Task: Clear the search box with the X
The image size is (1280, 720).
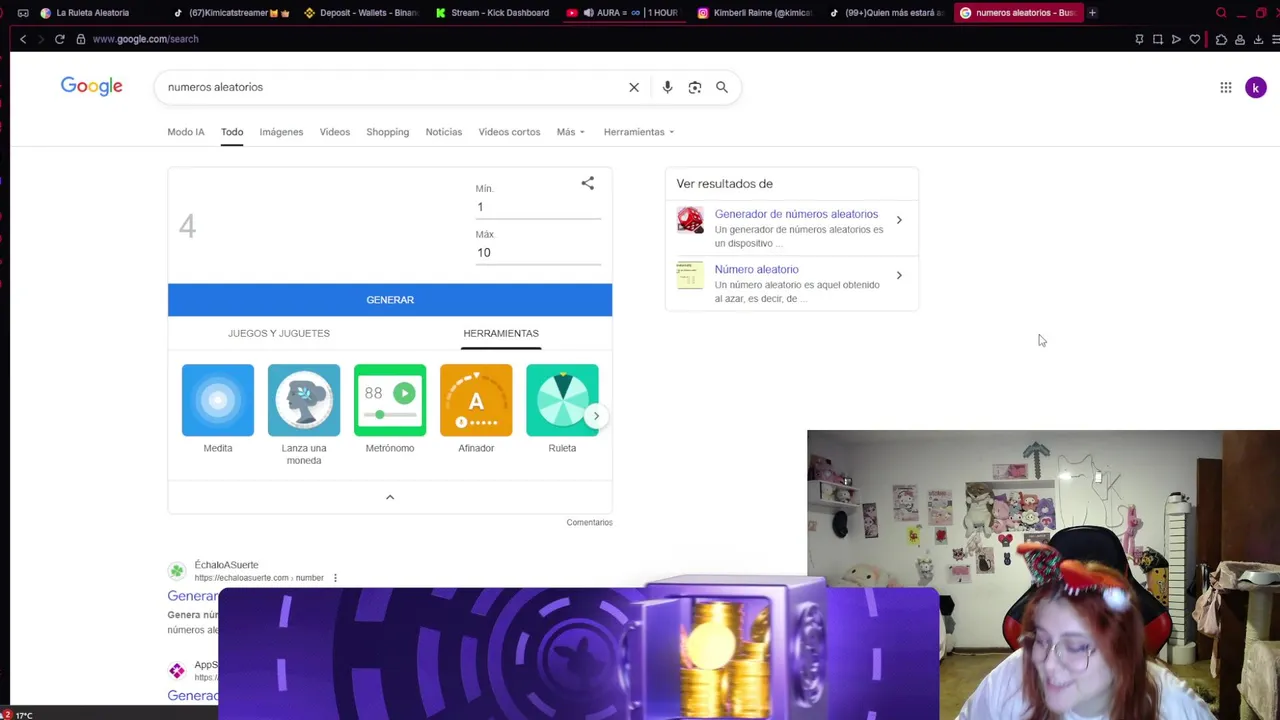Action: coord(634,87)
